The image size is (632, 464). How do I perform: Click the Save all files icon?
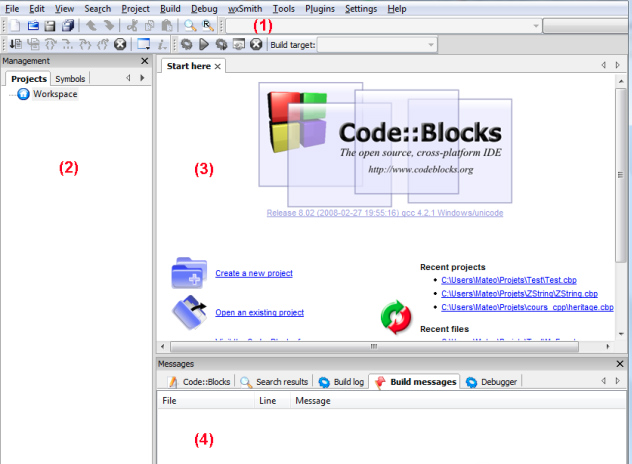click(x=68, y=26)
